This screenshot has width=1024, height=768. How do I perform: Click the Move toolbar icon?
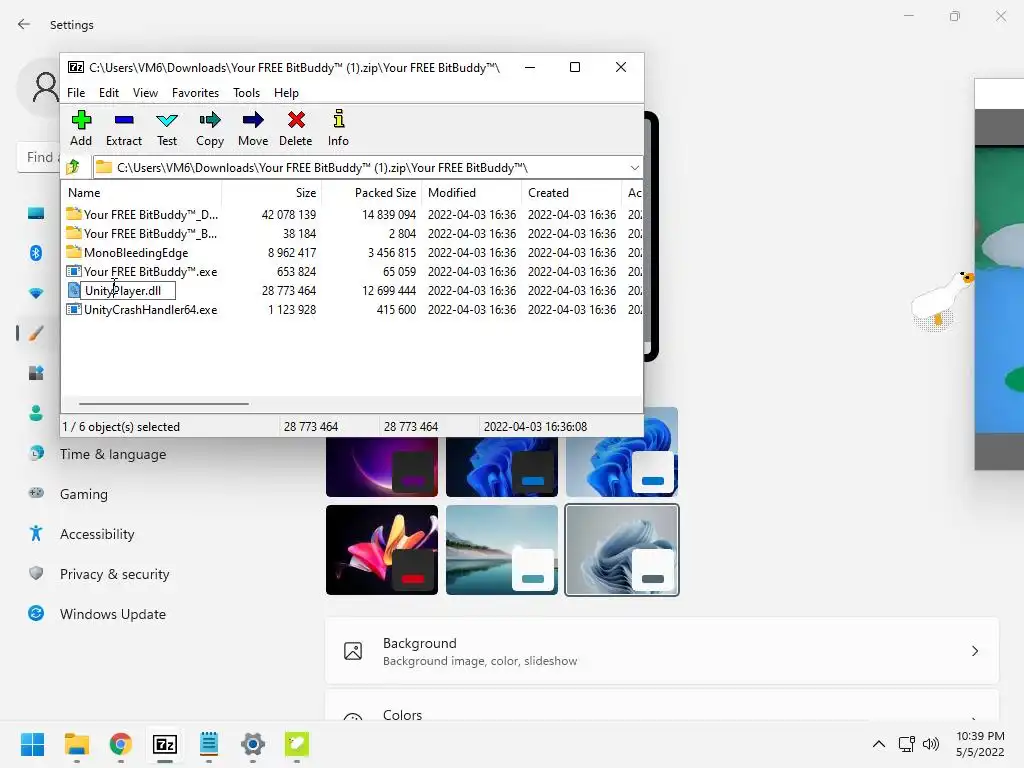pyautogui.click(x=253, y=128)
